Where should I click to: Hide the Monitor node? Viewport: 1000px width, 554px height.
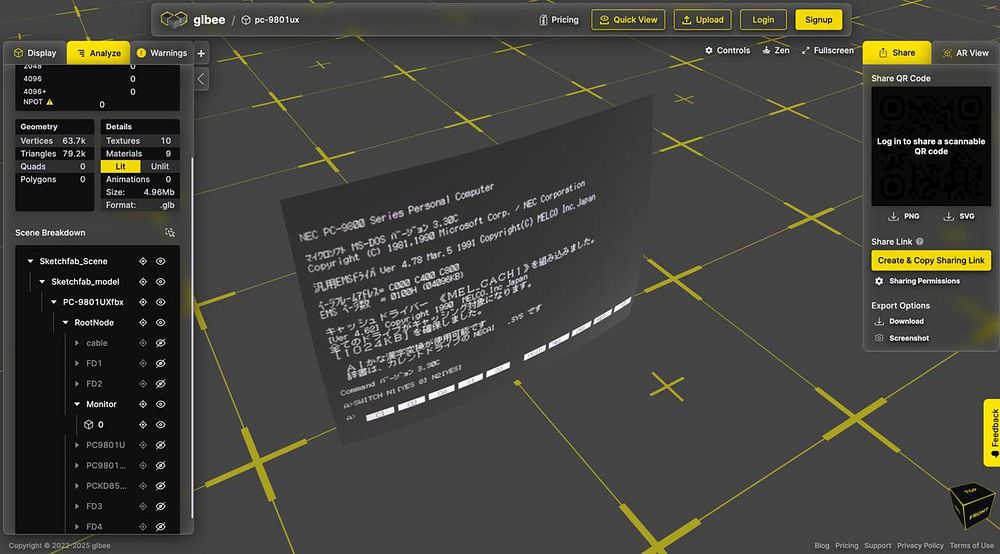(x=161, y=404)
